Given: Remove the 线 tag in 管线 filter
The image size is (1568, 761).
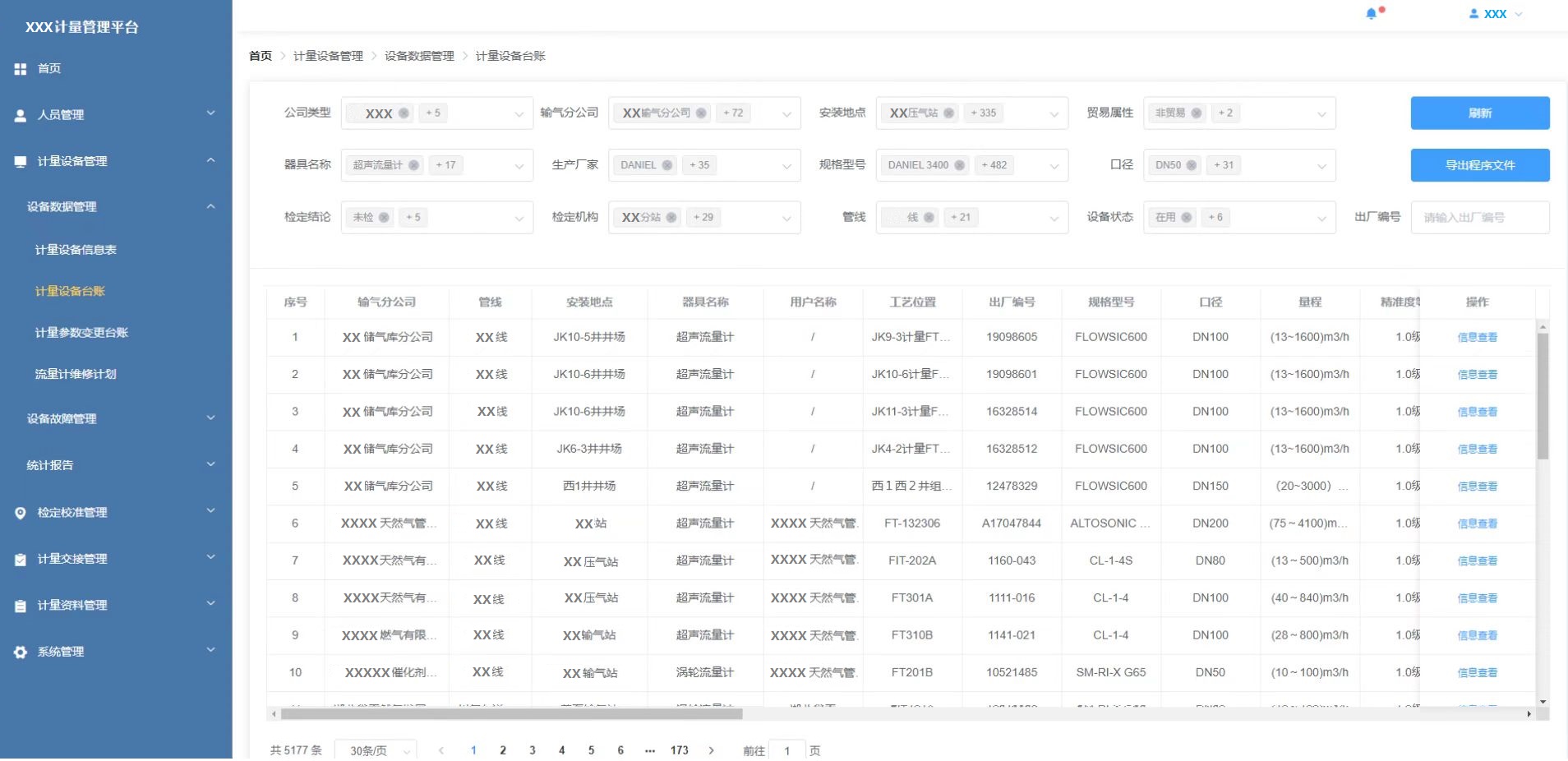Looking at the screenshot, I should (929, 218).
